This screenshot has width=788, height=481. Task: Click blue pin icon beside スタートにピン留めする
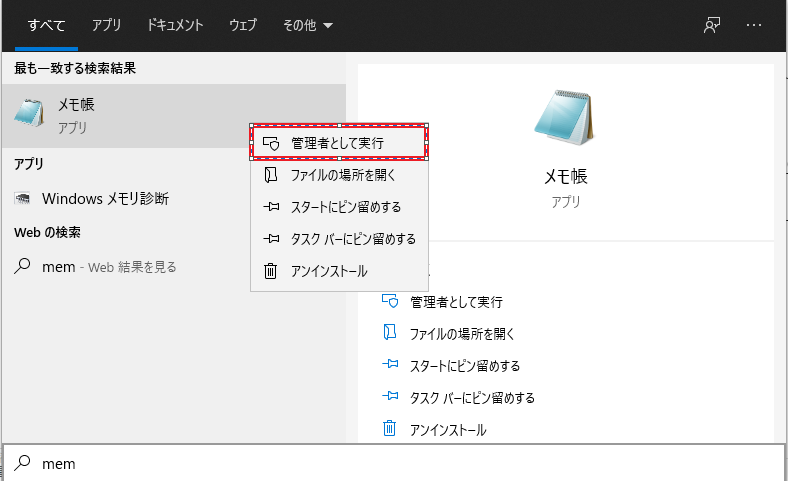390,364
